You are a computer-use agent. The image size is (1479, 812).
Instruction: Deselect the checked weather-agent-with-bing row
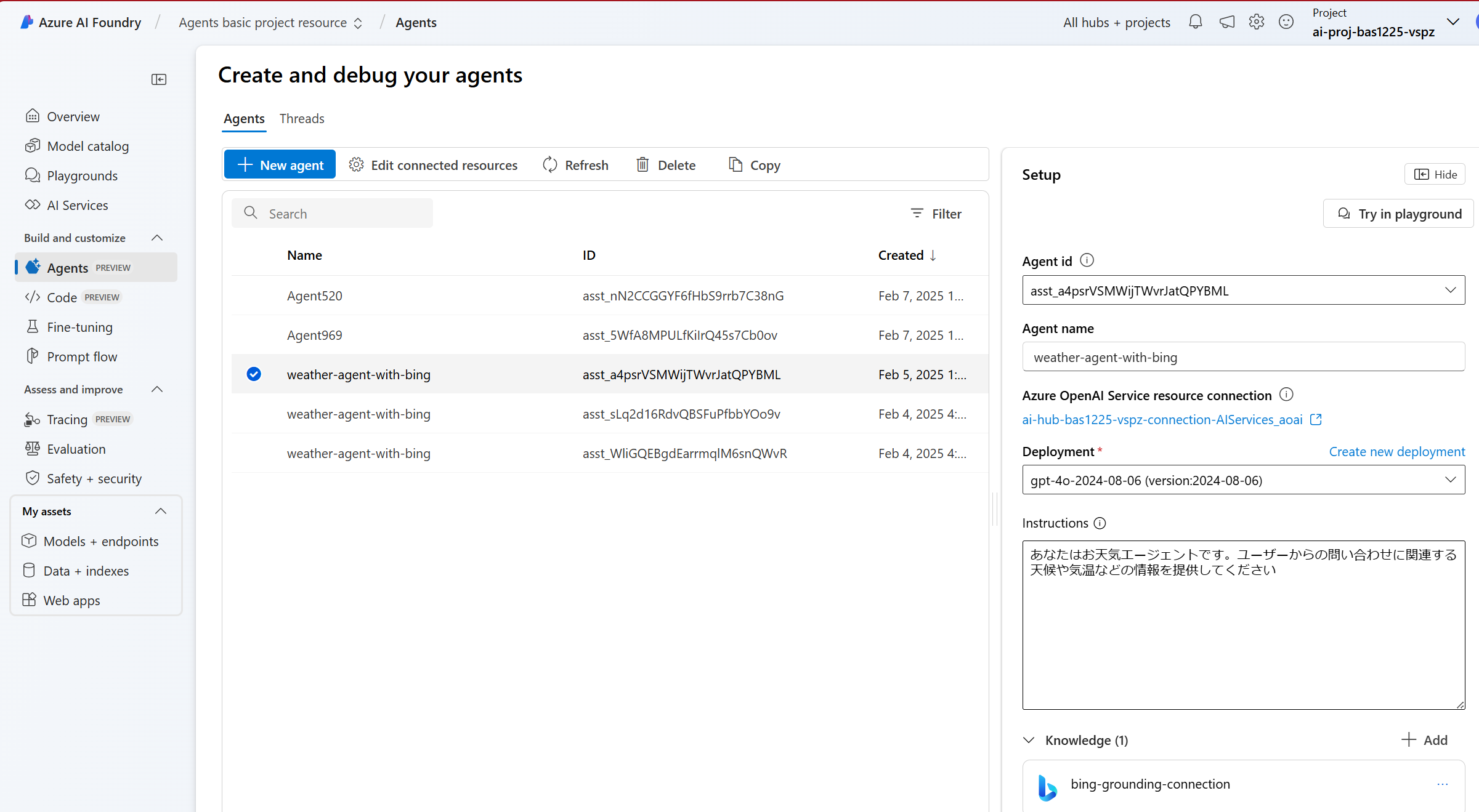(x=254, y=374)
